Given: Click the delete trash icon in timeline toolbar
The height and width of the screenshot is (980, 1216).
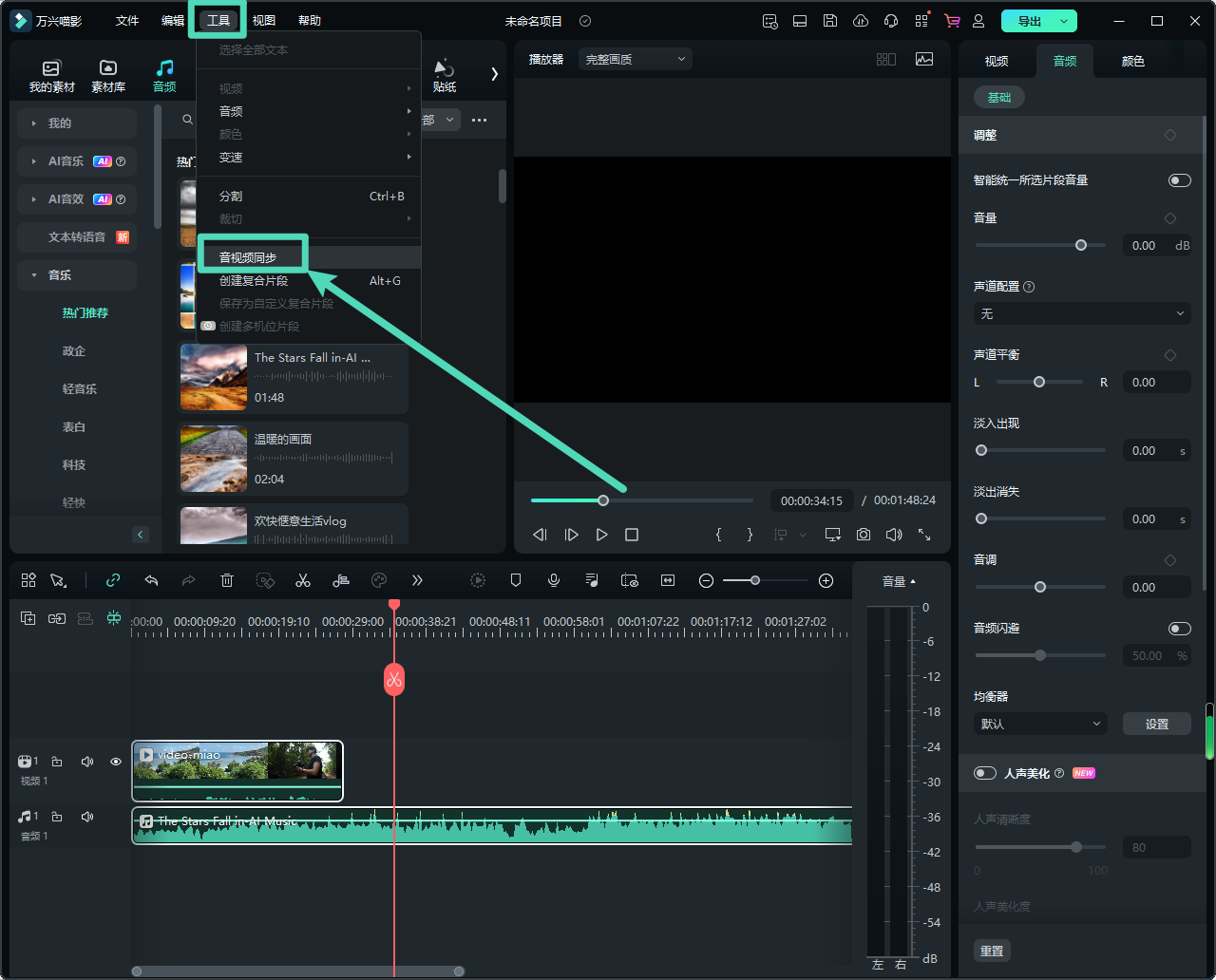Looking at the screenshot, I should coord(227,580).
